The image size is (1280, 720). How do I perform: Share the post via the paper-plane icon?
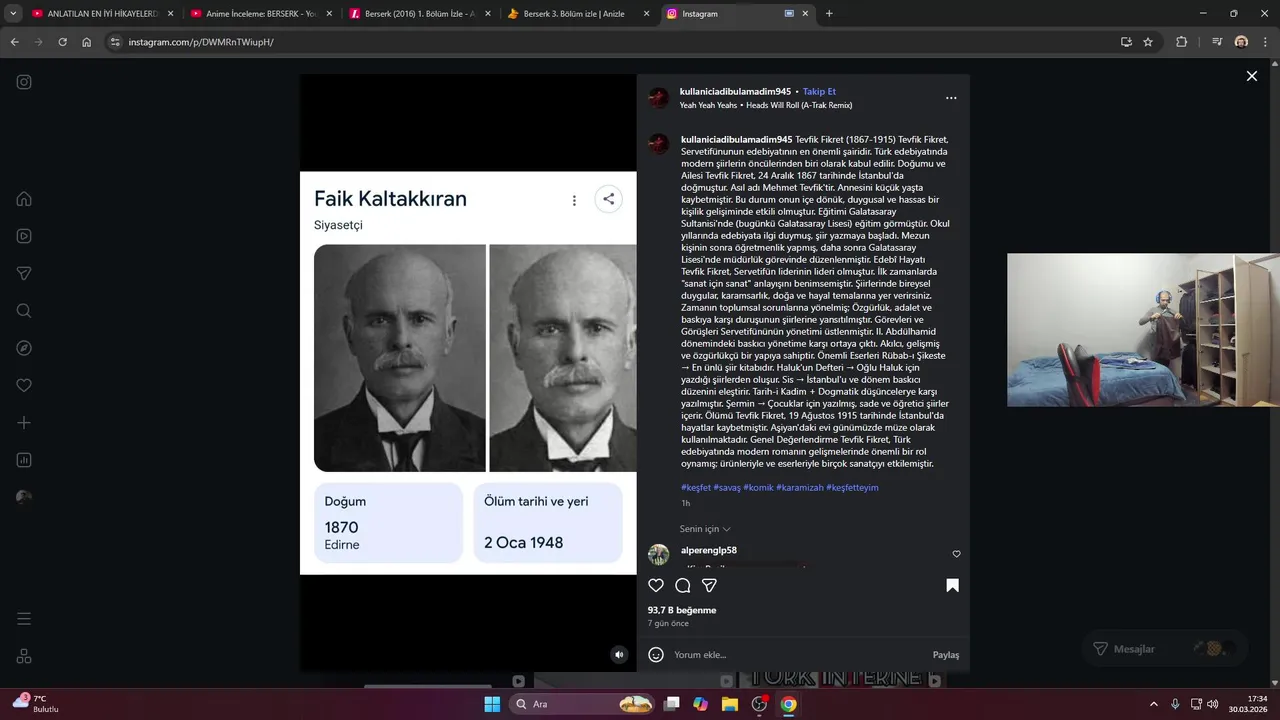click(x=709, y=585)
